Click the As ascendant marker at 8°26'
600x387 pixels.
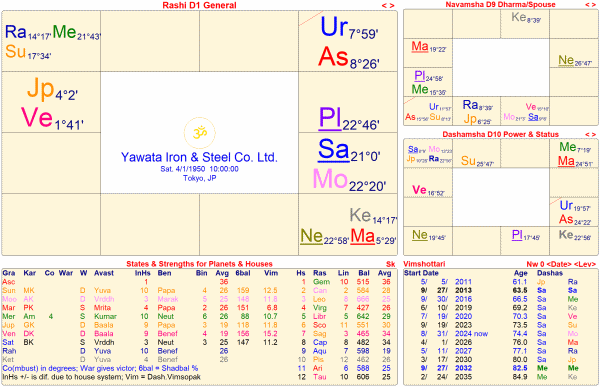333,56
